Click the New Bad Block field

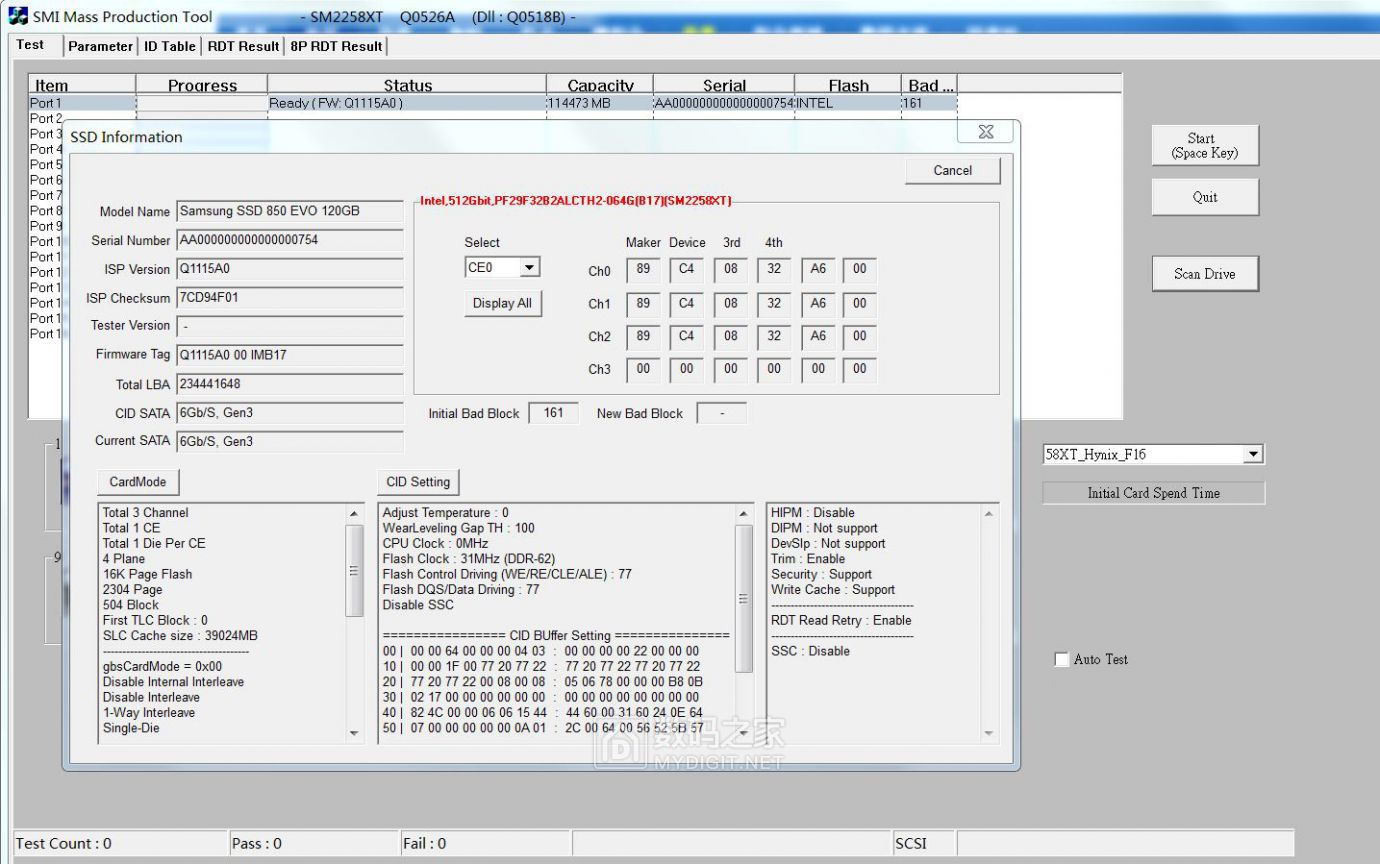pyautogui.click(x=721, y=414)
